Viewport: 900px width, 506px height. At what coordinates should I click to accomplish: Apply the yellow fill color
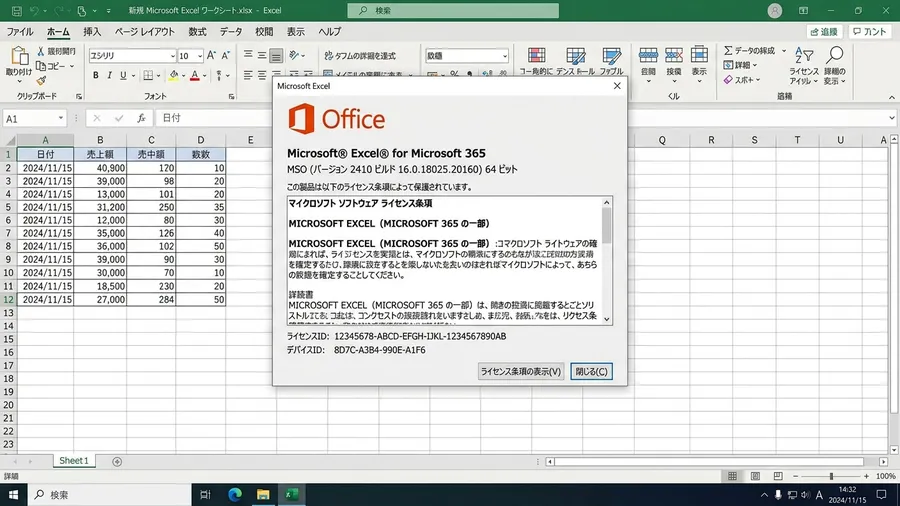[173, 75]
